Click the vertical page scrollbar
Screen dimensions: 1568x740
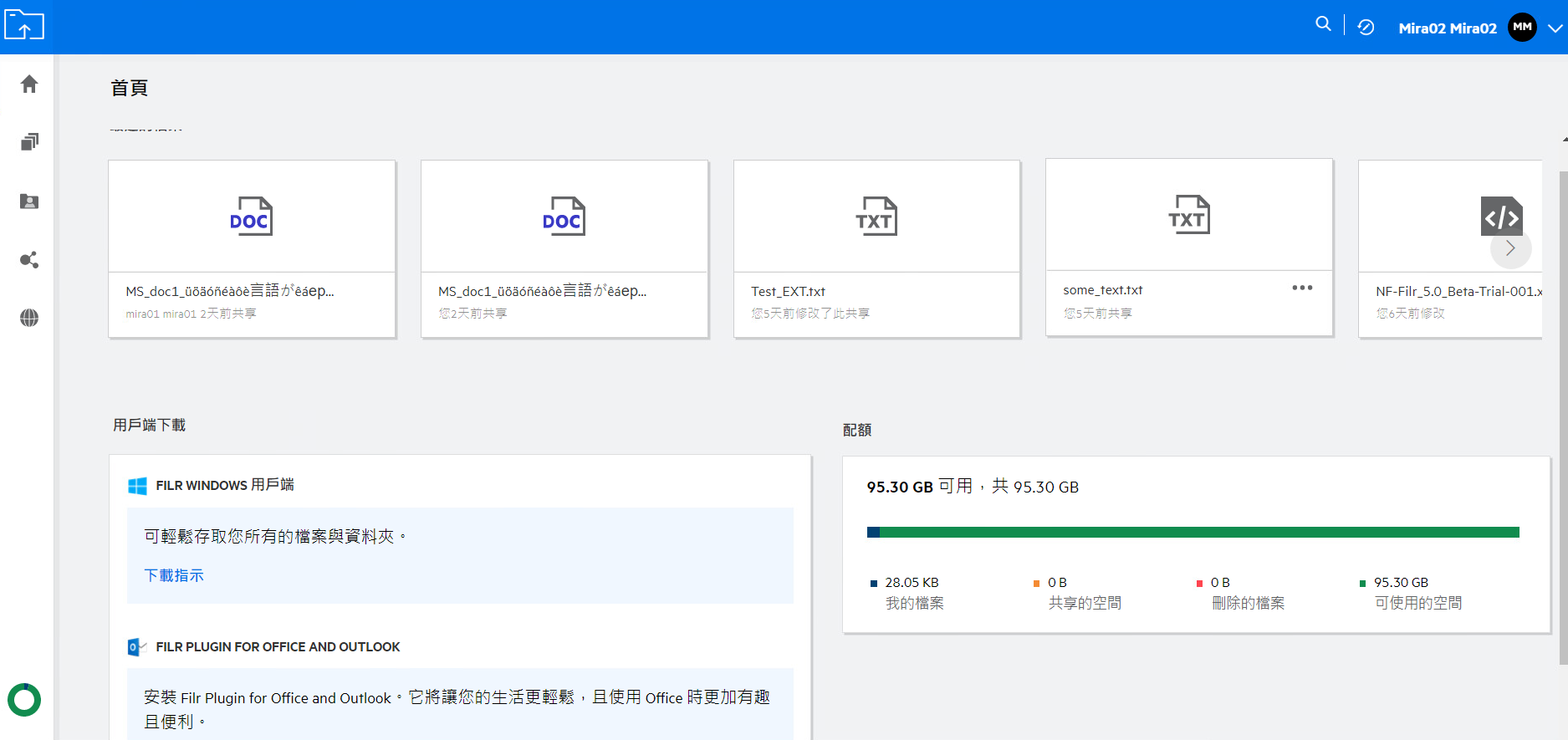(x=1563, y=418)
